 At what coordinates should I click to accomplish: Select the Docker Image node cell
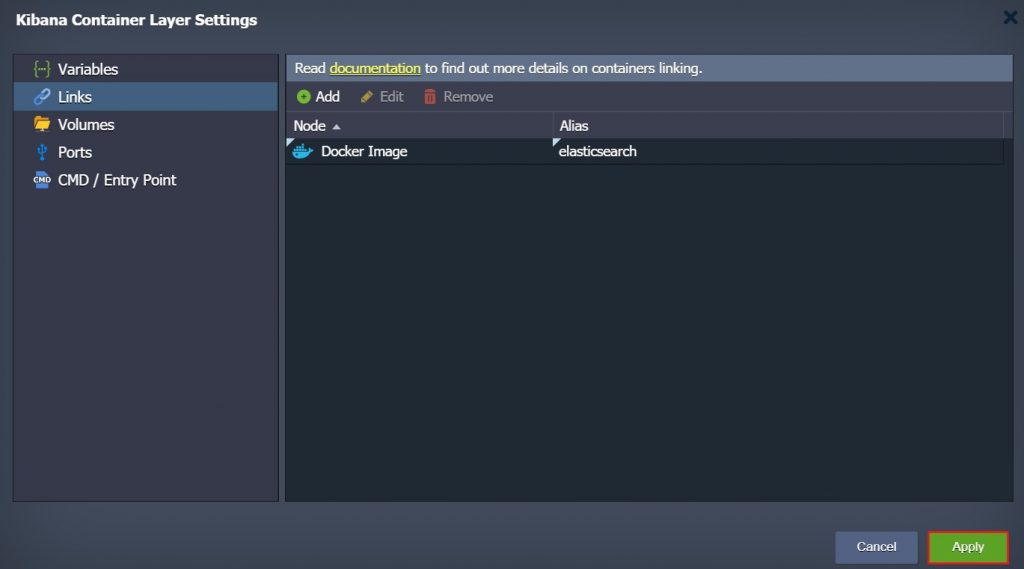419,152
